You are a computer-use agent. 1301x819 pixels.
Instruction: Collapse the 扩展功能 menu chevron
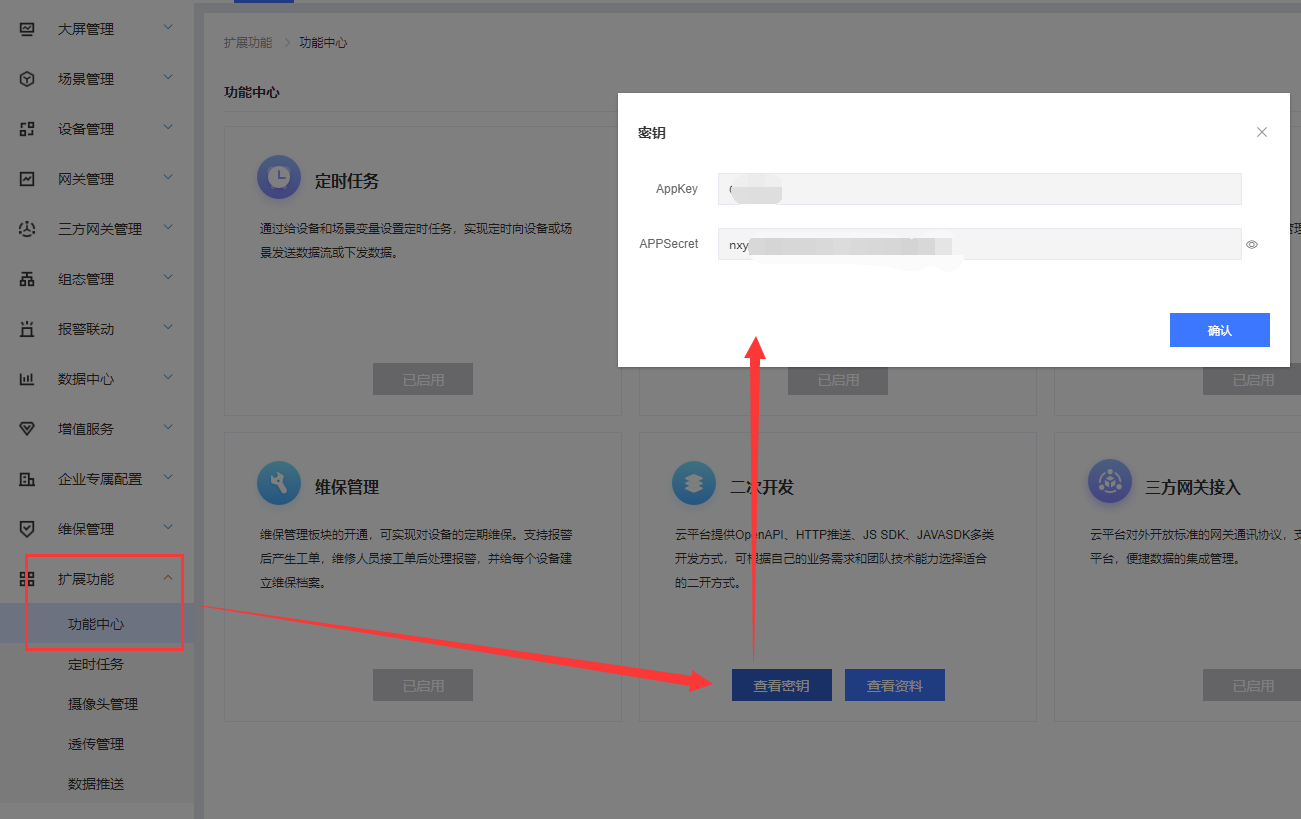[x=168, y=578]
